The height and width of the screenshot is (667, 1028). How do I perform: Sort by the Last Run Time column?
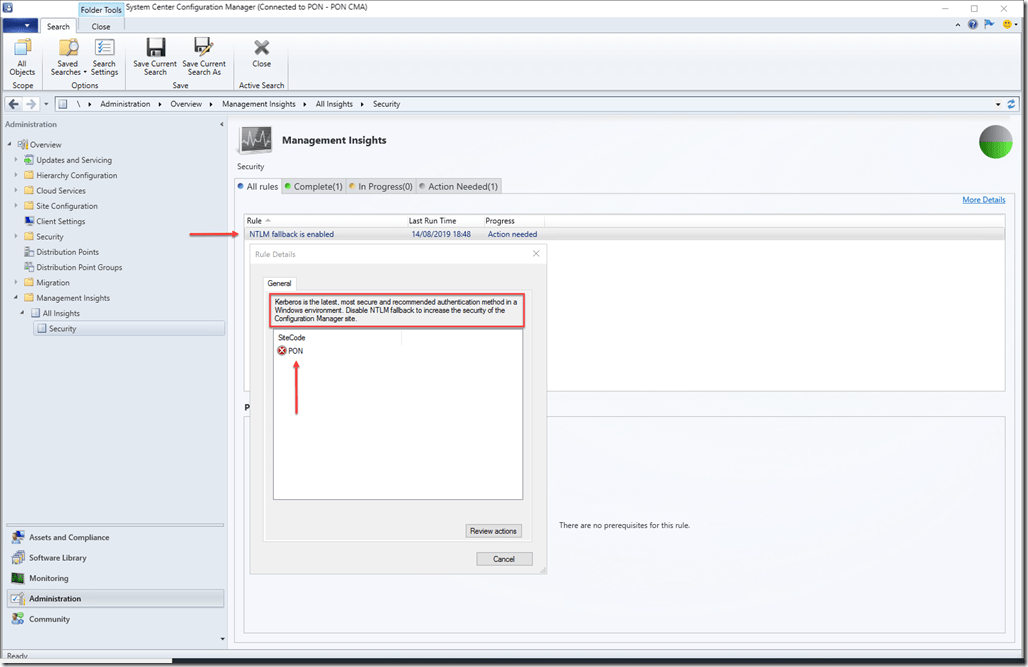click(x=432, y=220)
